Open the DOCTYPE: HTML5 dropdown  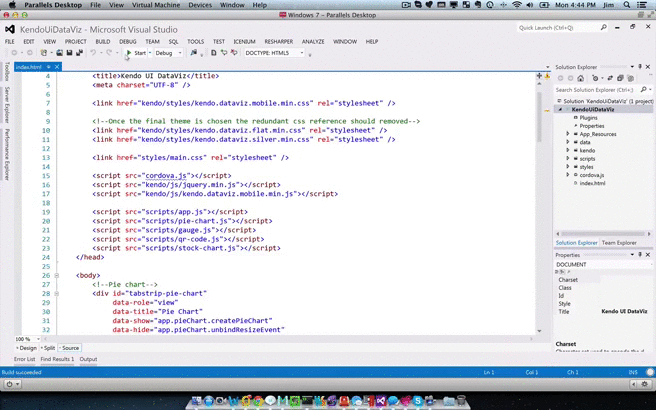pos(274,53)
